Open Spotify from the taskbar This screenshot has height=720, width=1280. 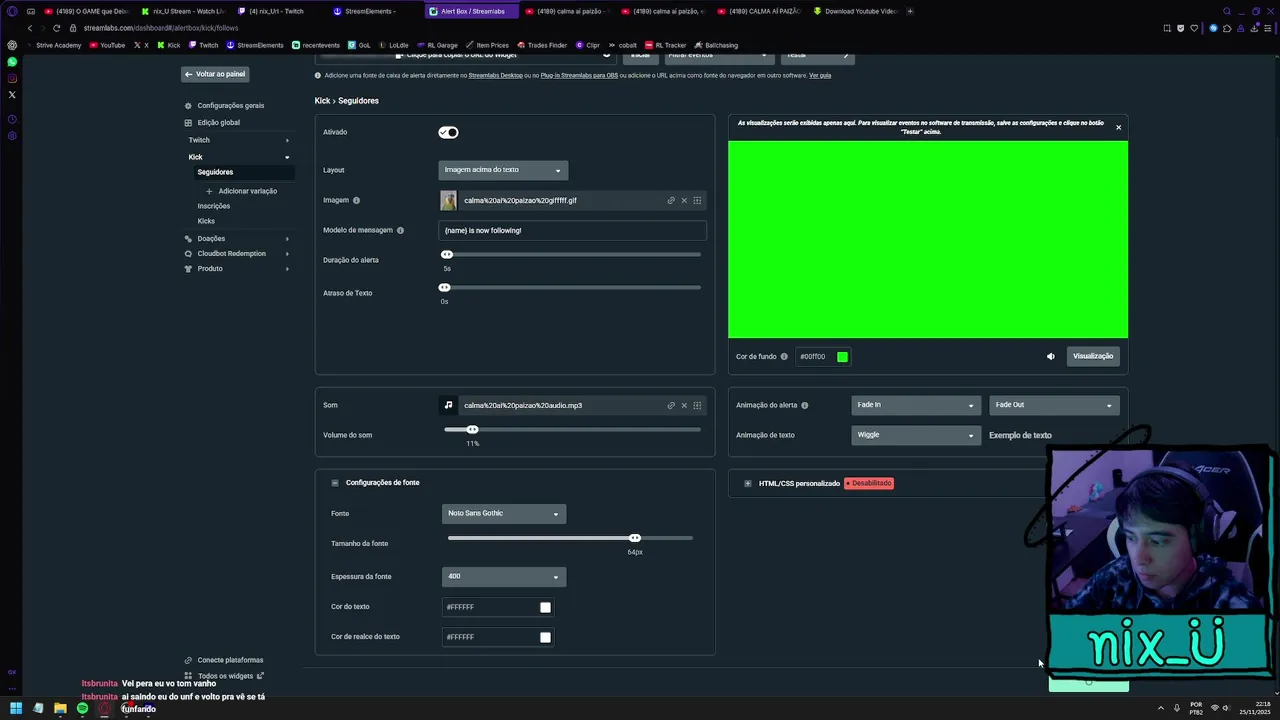coord(82,708)
